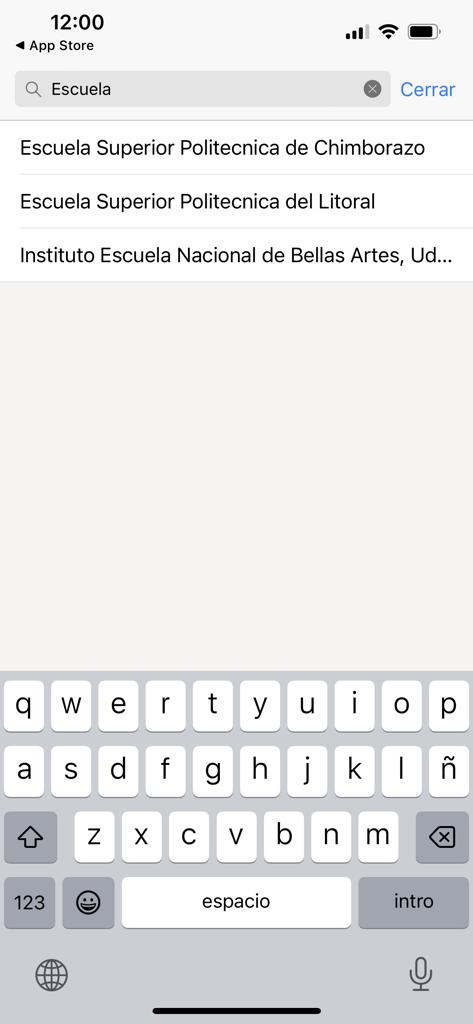473x1024 pixels.
Task: Clear the search field text
Action: [372, 89]
